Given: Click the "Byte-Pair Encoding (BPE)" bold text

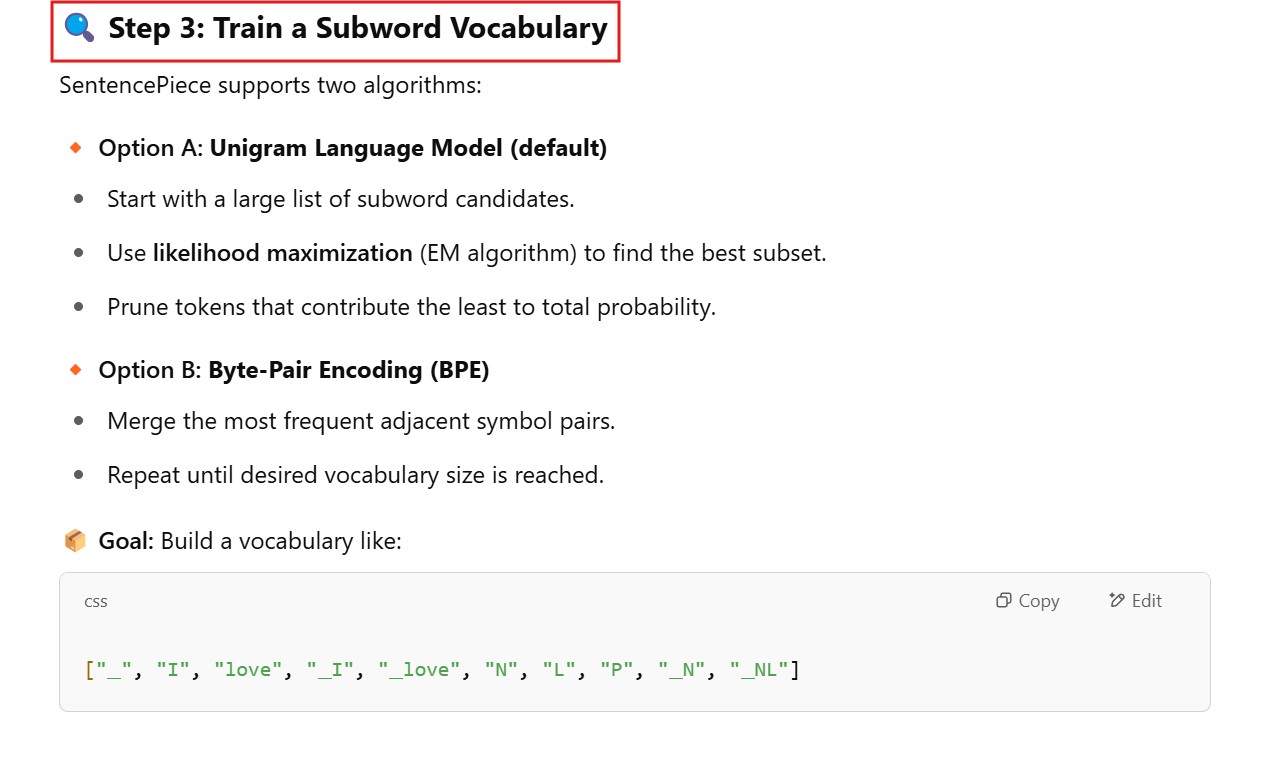Looking at the screenshot, I should pyautogui.click(x=348, y=370).
